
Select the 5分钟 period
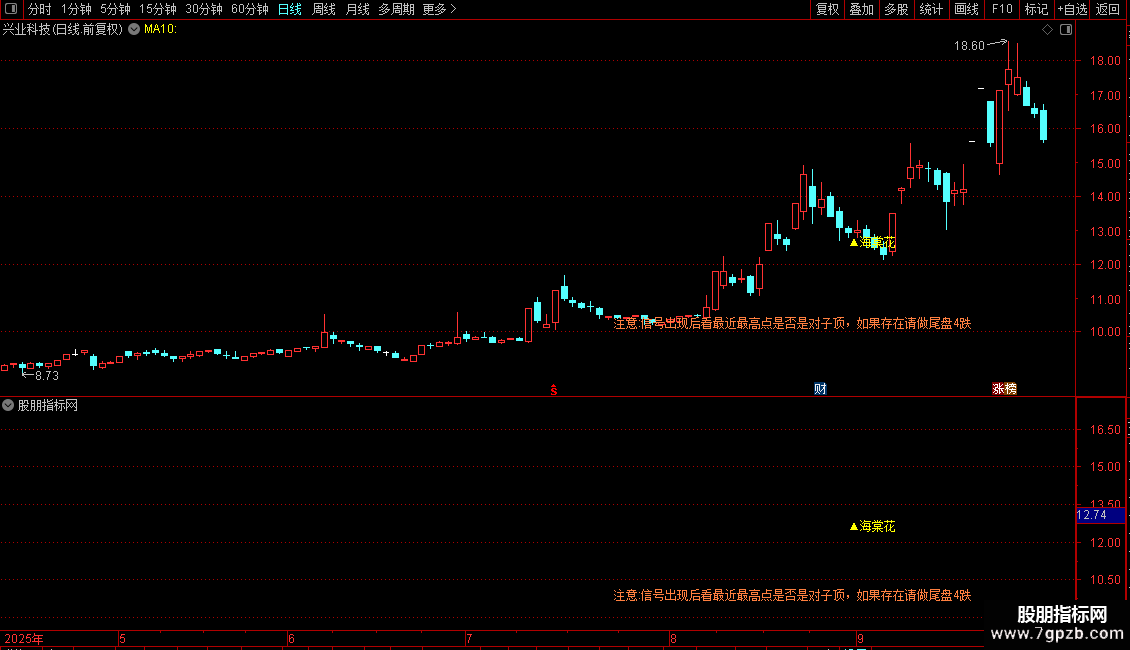point(115,9)
